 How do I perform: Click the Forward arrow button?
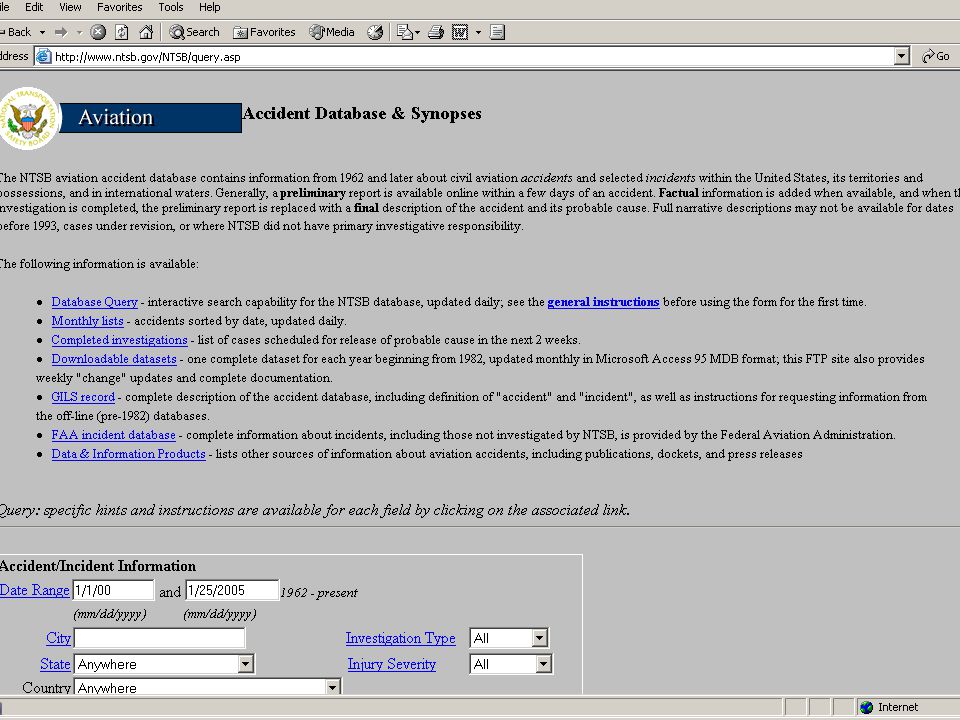click(x=61, y=32)
